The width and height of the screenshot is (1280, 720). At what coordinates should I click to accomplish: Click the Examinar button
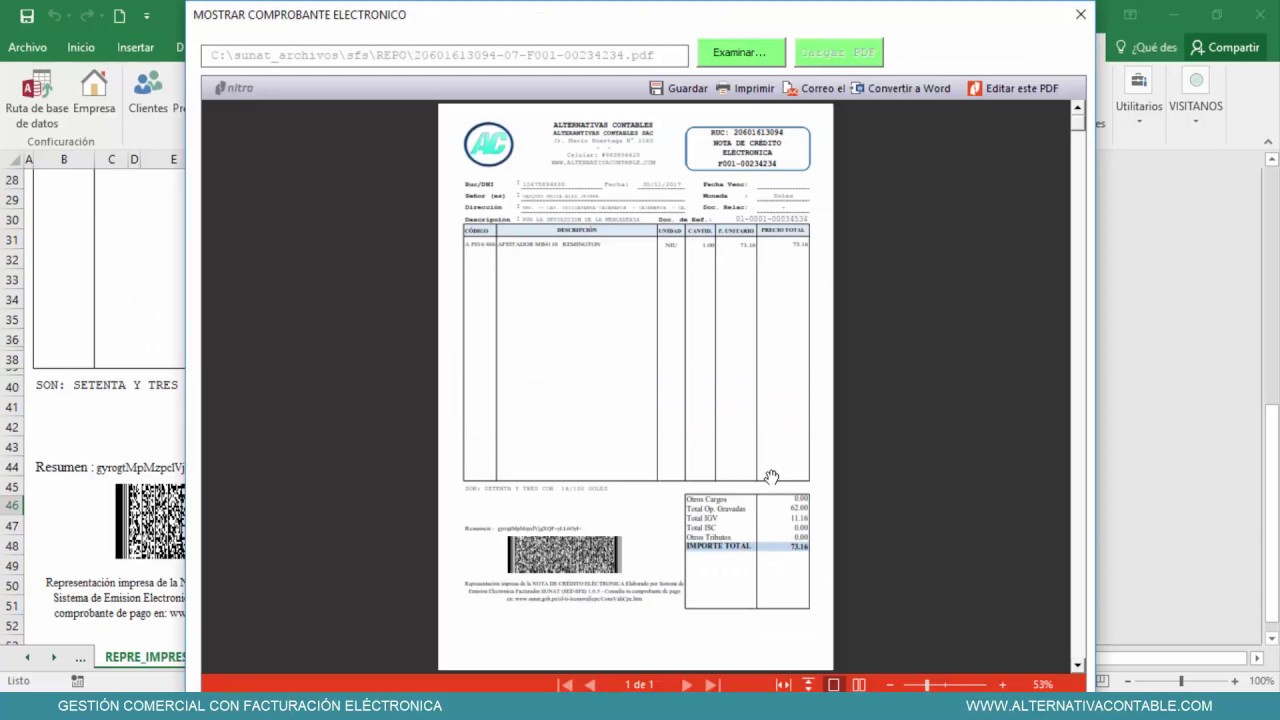[740, 52]
